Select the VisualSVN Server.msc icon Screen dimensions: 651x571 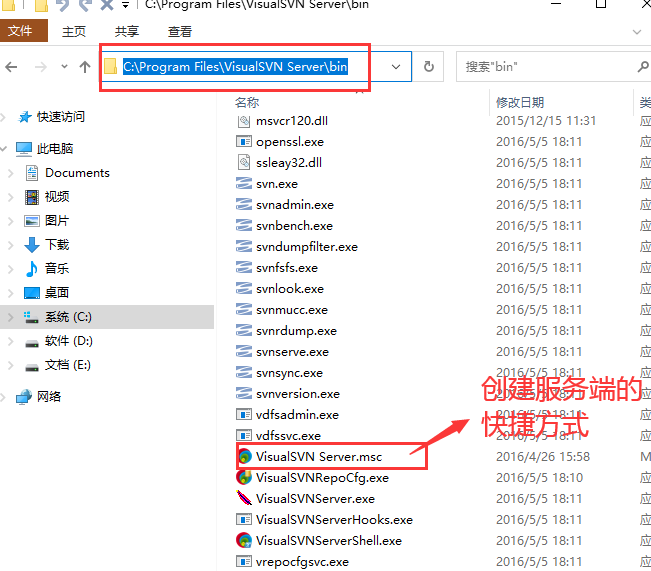(245, 456)
